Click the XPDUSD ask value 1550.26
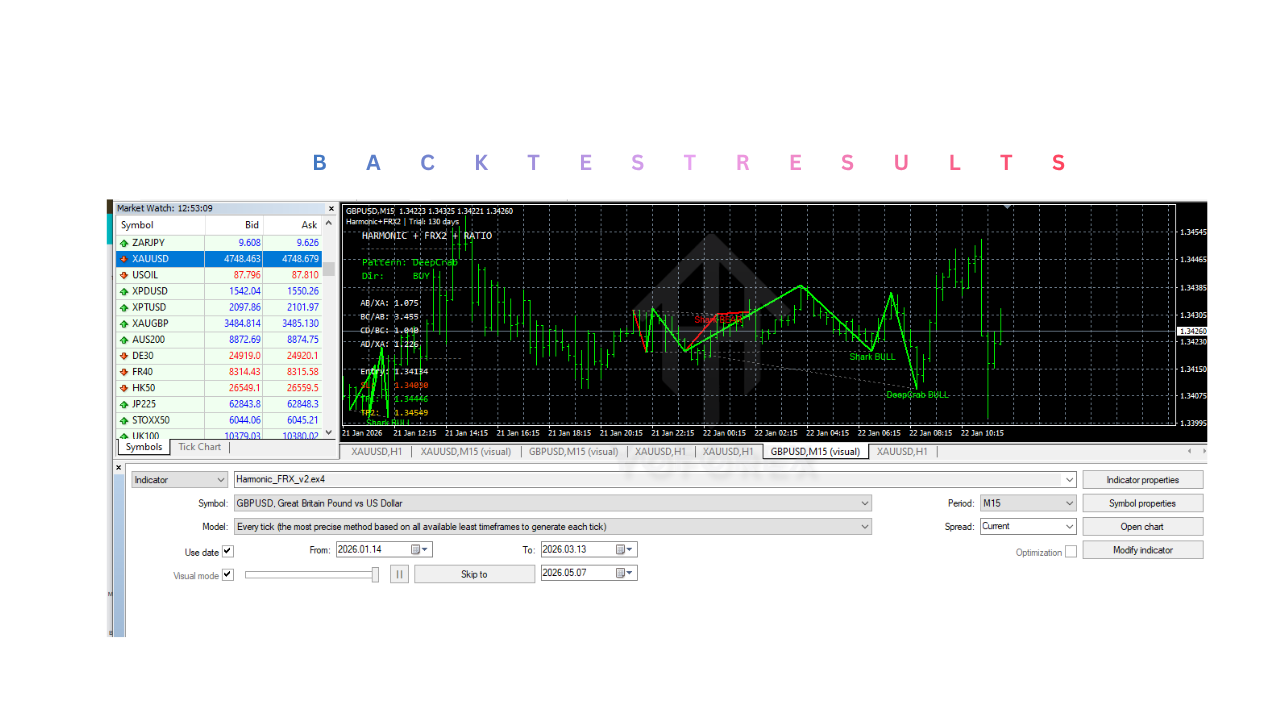1280x720 pixels. point(302,291)
